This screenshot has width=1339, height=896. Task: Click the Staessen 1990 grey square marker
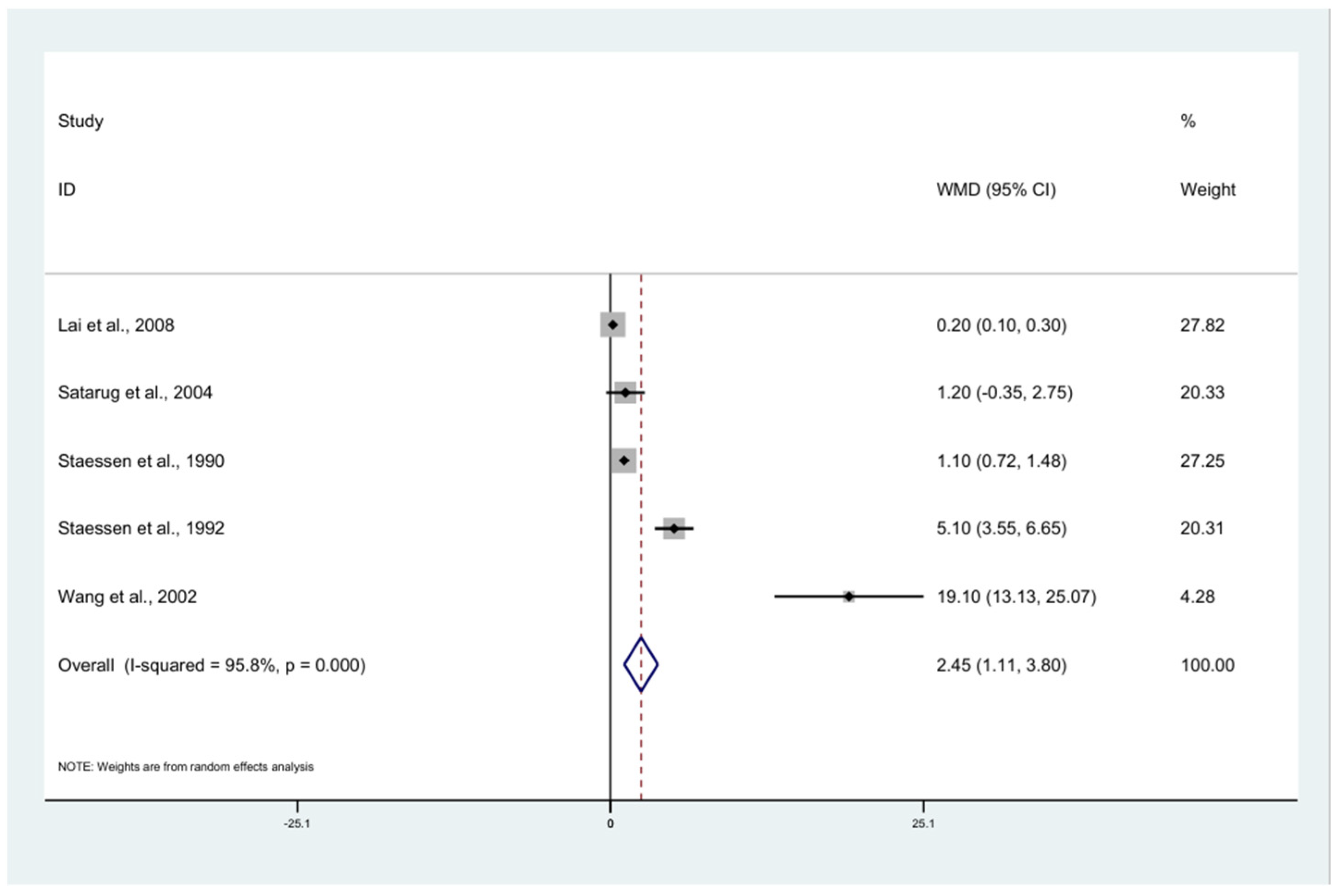(x=624, y=460)
